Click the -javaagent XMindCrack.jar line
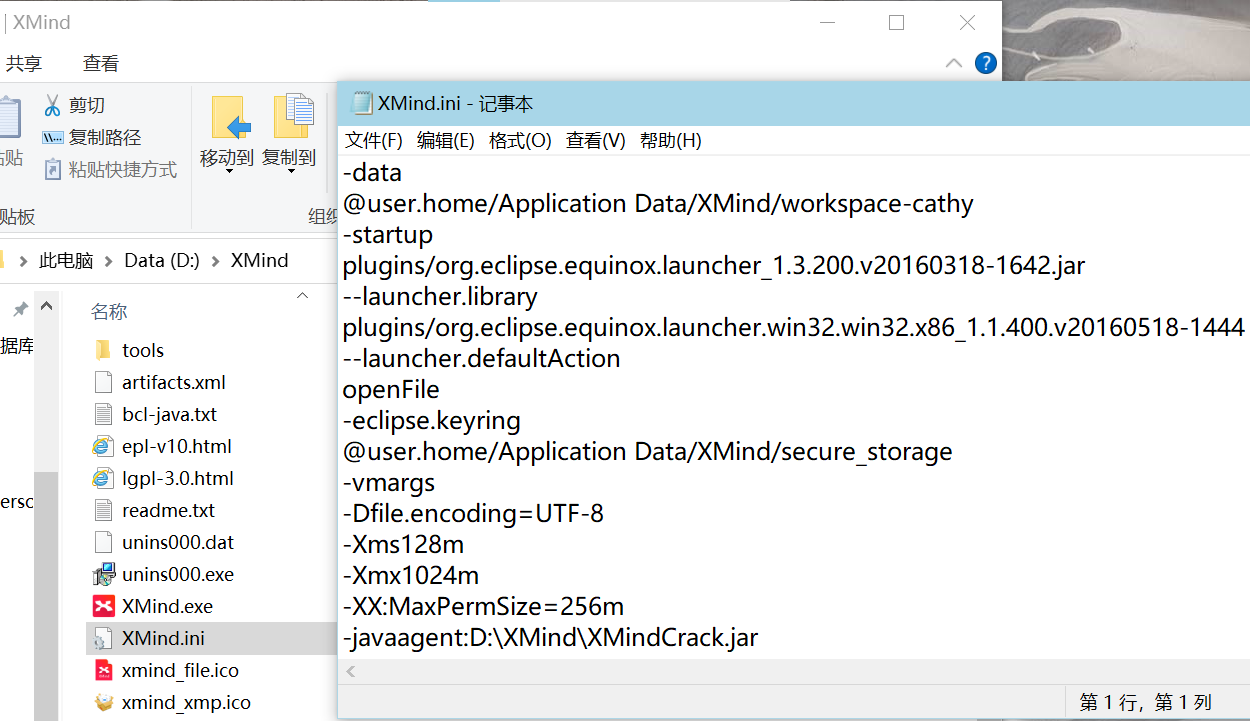This screenshot has width=1250, height=721. coord(551,637)
